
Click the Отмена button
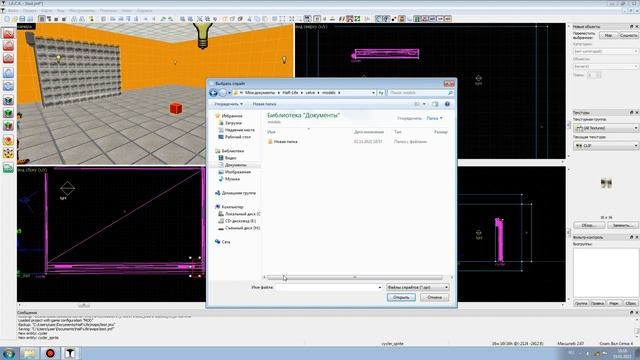tap(434, 298)
